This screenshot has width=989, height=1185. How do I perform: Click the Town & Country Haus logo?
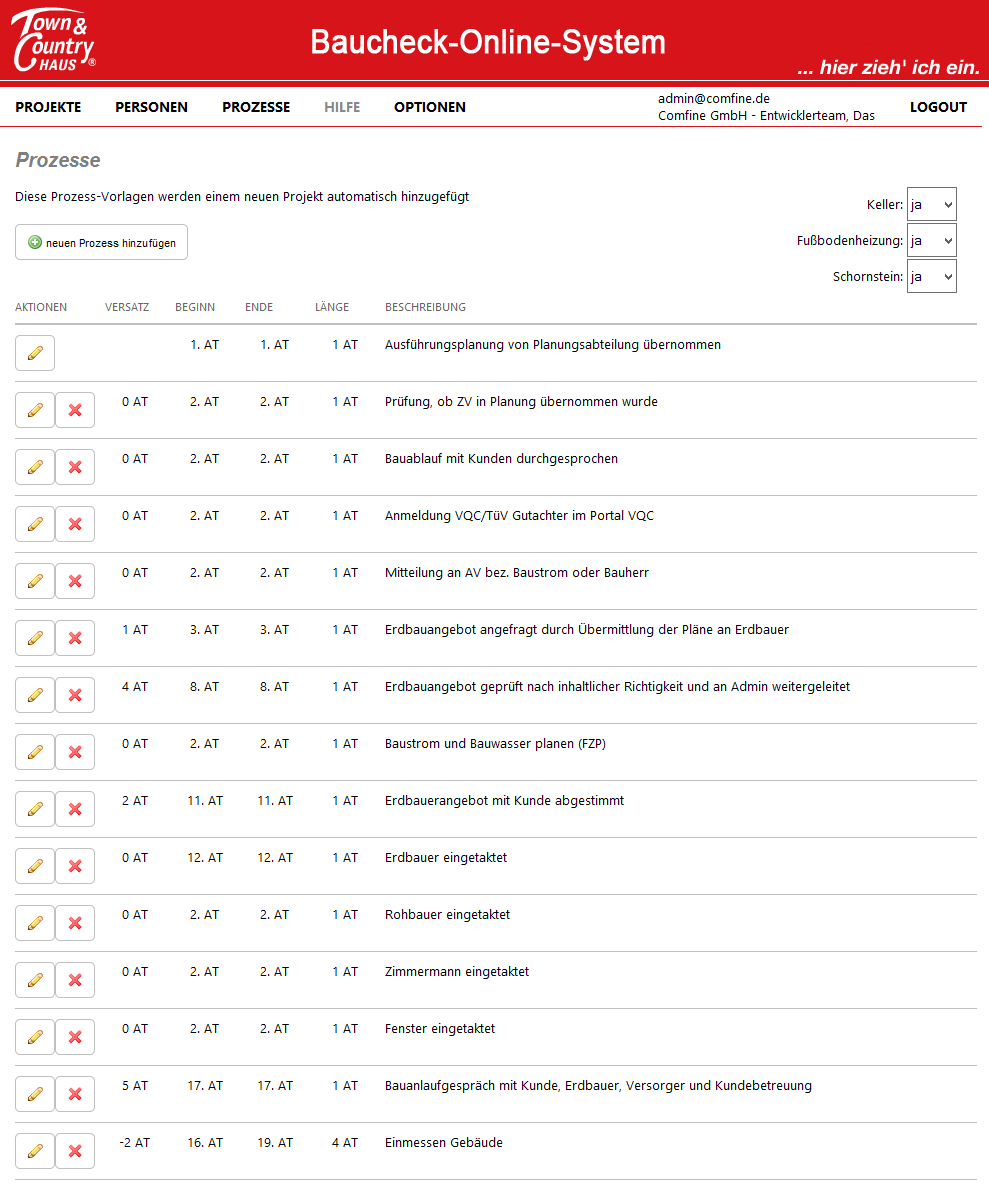point(53,39)
